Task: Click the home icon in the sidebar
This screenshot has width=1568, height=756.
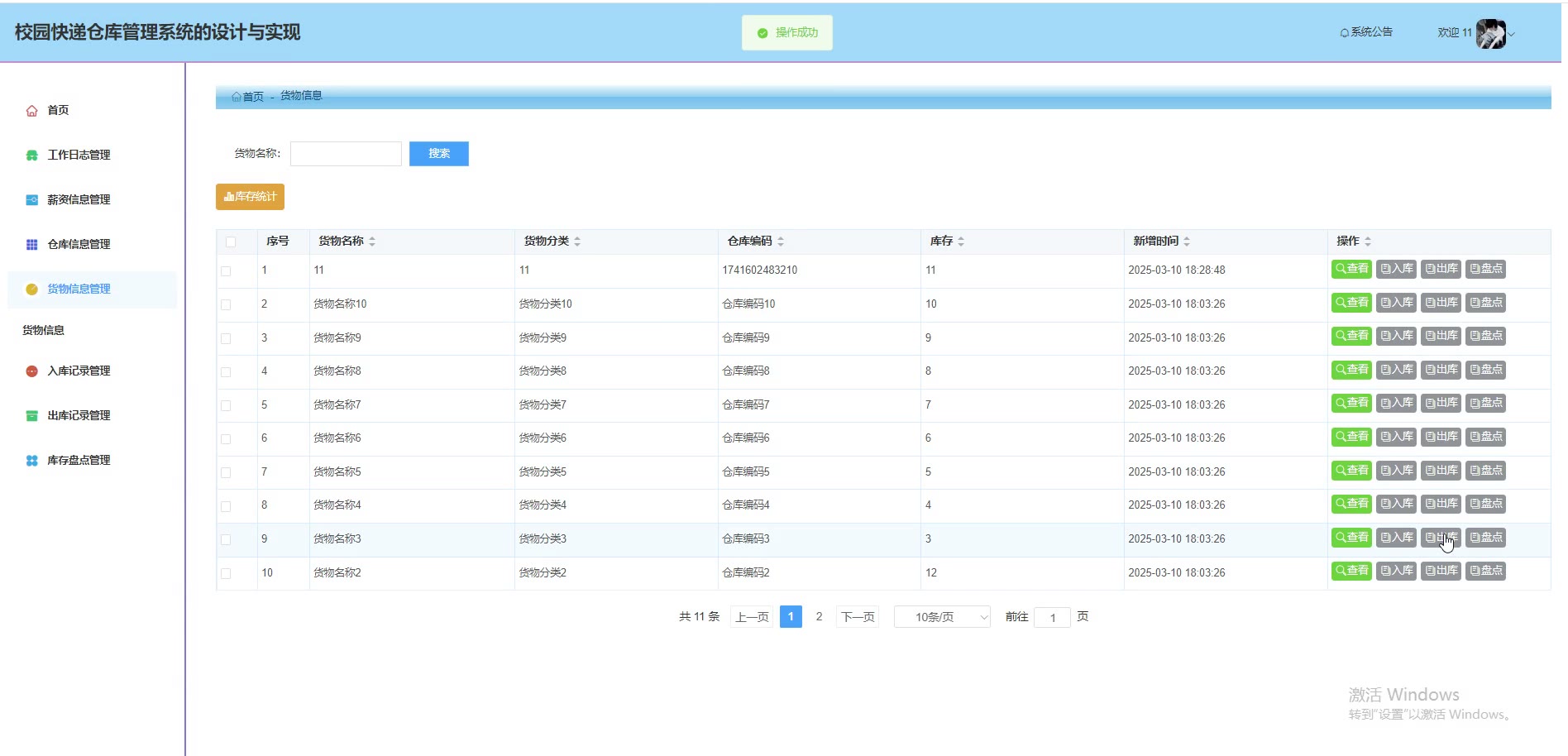Action: point(31,111)
